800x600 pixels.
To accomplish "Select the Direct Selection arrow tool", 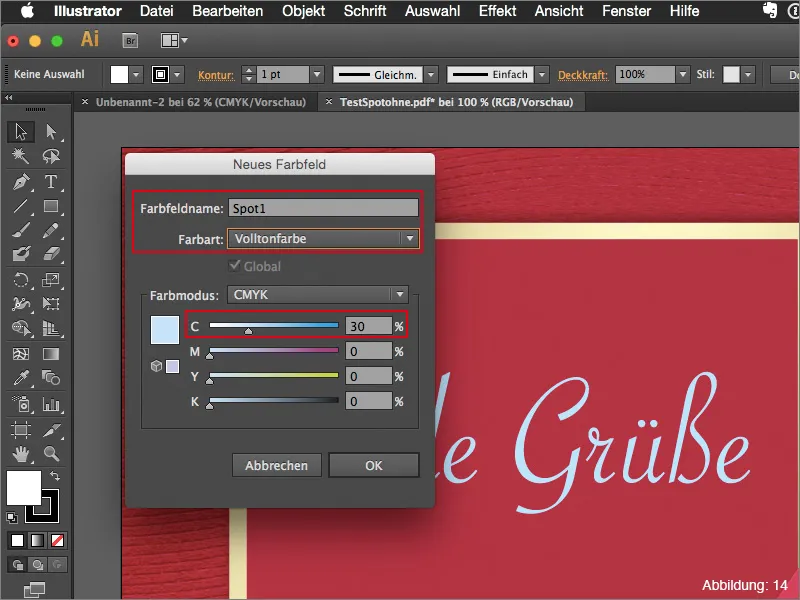I will tap(51, 132).
